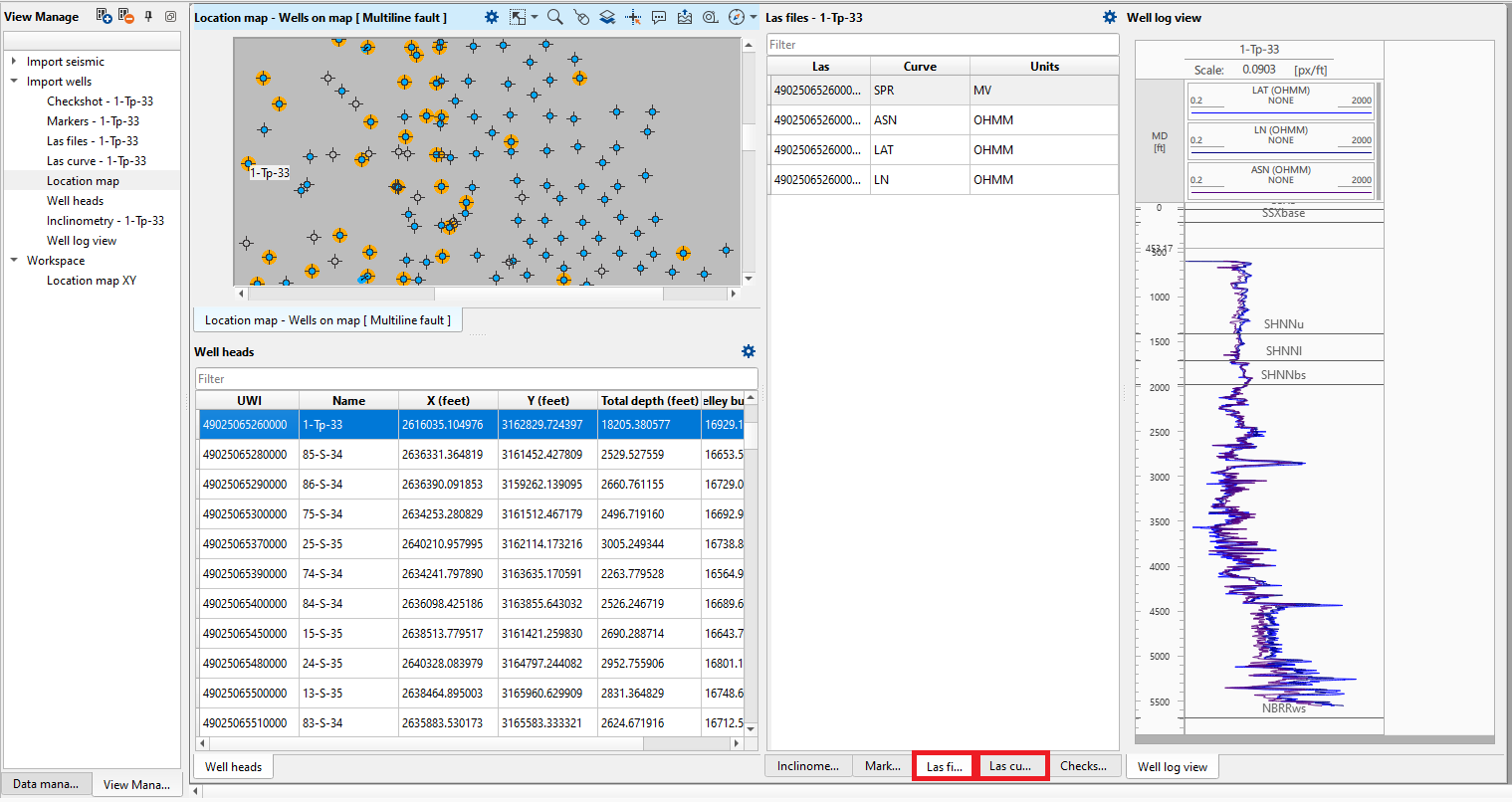Click the comment bubble icon on map toolbar
The height and width of the screenshot is (802, 1512).
[659, 17]
